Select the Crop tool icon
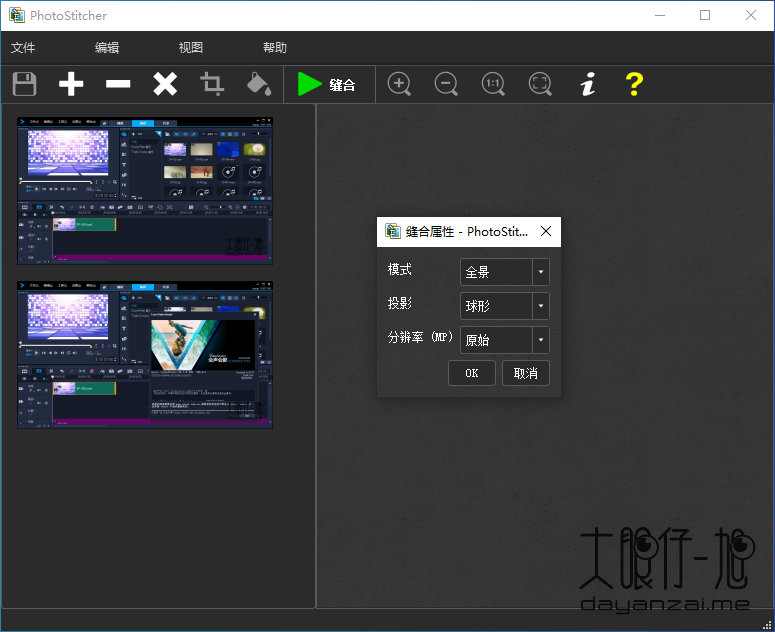The image size is (775, 632). [212, 84]
